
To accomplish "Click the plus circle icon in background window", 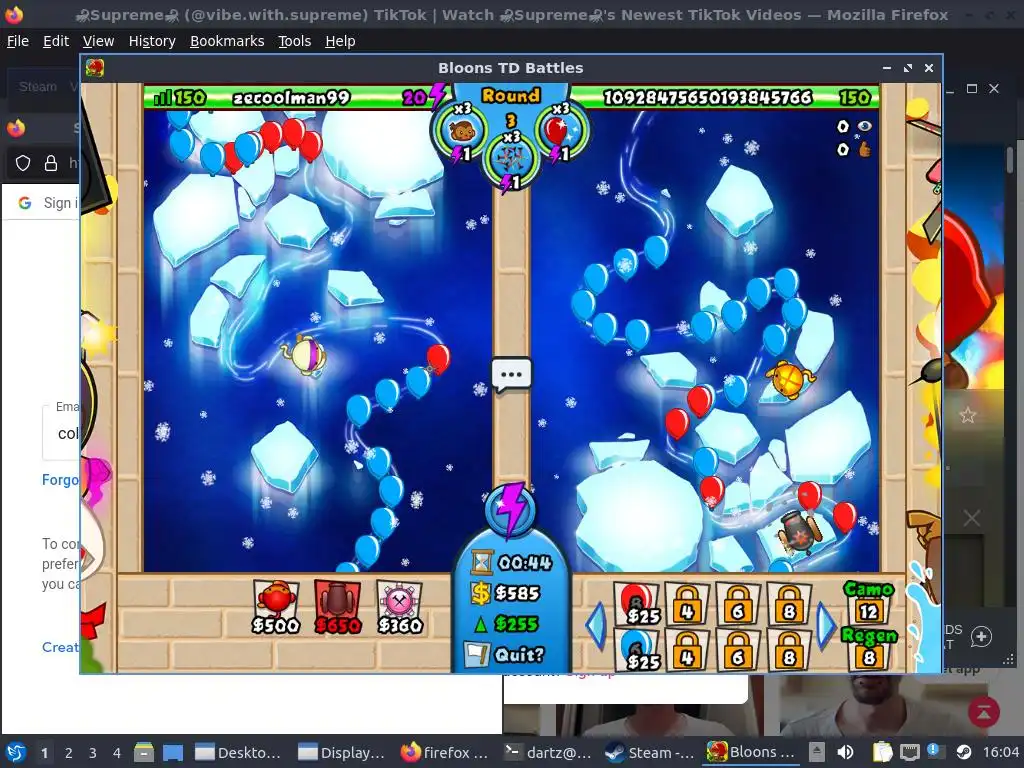I will tap(981, 637).
